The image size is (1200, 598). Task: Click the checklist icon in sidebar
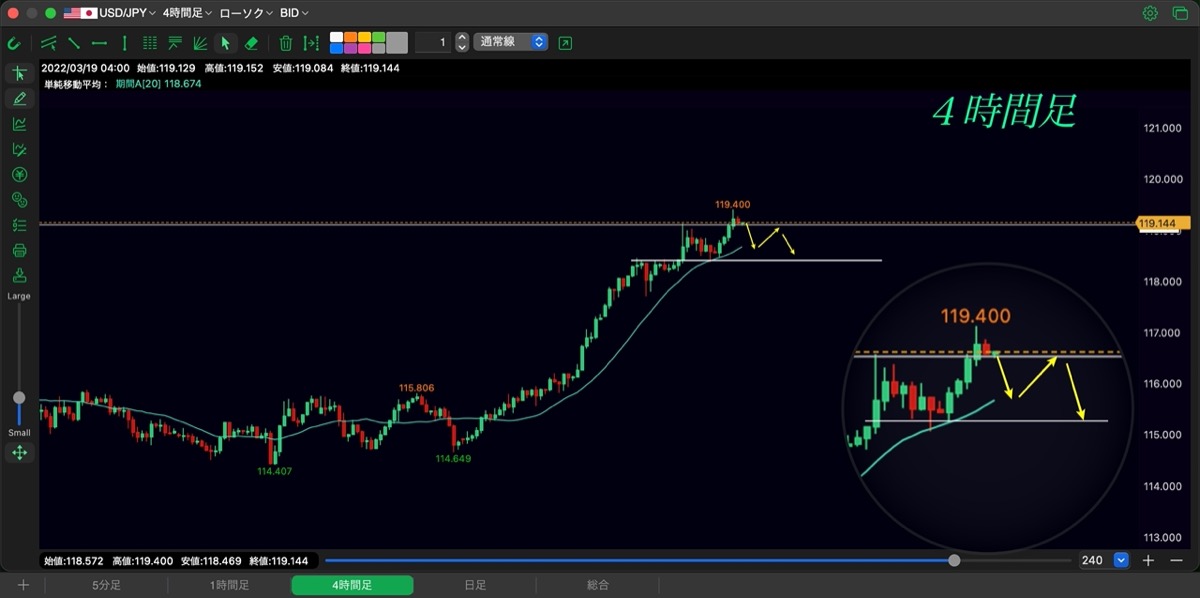(x=19, y=225)
